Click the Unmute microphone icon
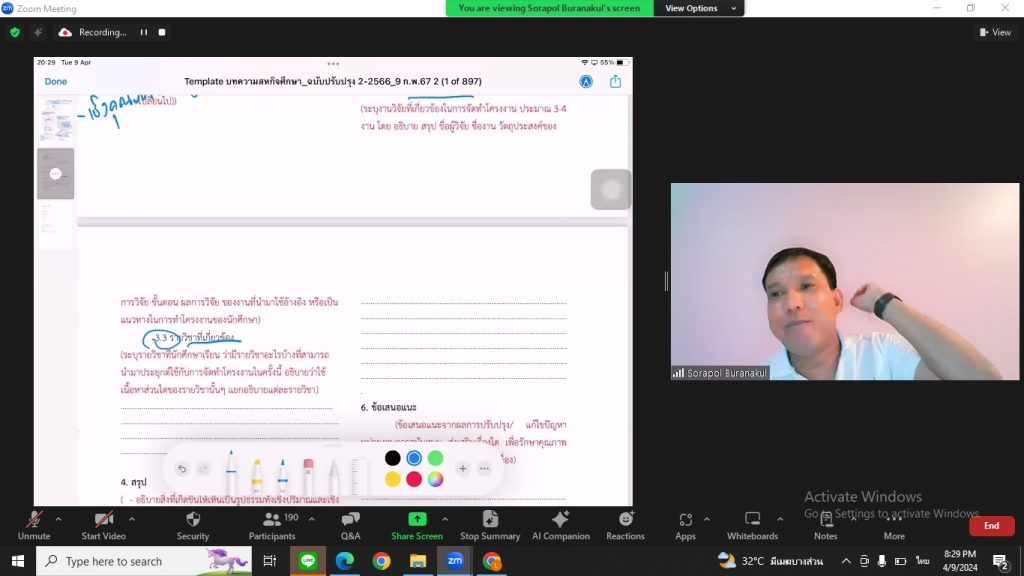1024x576 pixels. click(x=34, y=520)
